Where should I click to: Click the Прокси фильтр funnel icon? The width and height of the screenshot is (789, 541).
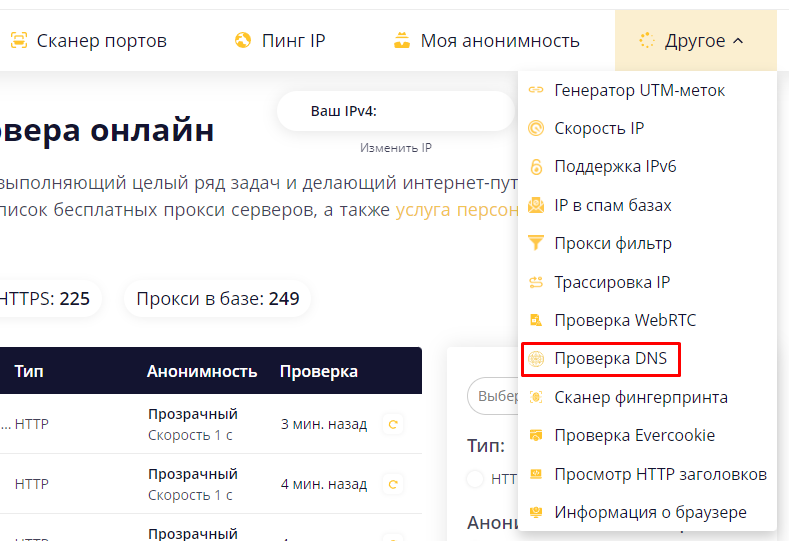coord(536,243)
